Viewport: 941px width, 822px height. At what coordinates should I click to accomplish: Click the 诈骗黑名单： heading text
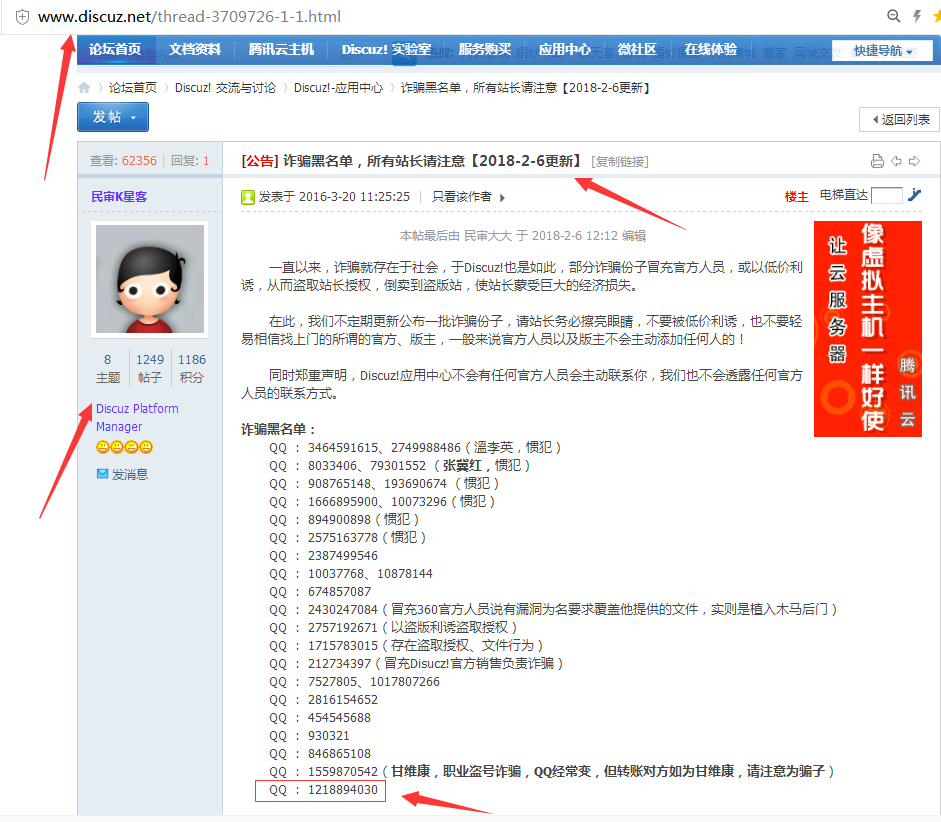coord(279,430)
